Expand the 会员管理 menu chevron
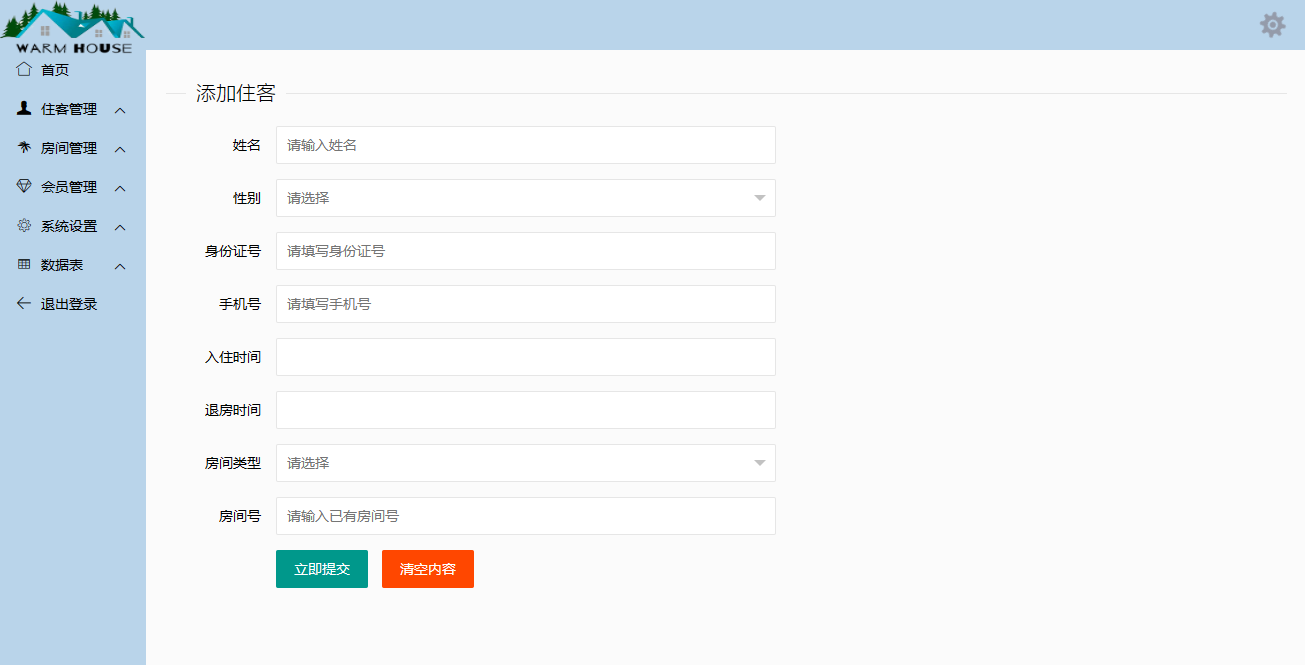The image size is (1305, 665). click(x=120, y=188)
